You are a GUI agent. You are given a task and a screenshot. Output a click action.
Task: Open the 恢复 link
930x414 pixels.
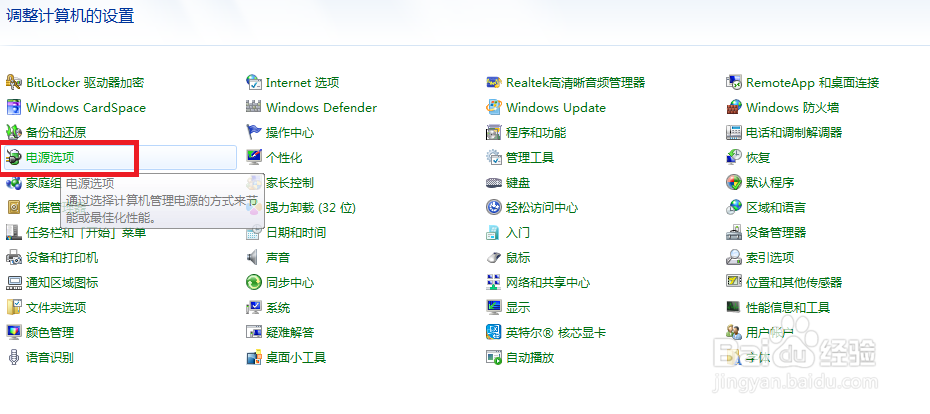tap(758, 157)
